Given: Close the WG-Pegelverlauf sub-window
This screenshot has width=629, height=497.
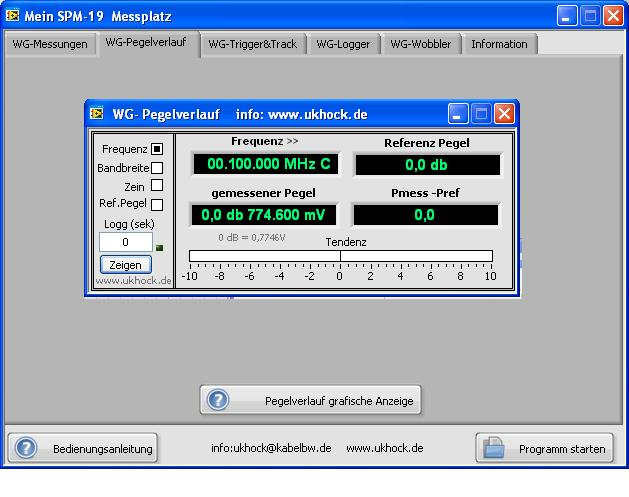Looking at the screenshot, I should [504, 114].
